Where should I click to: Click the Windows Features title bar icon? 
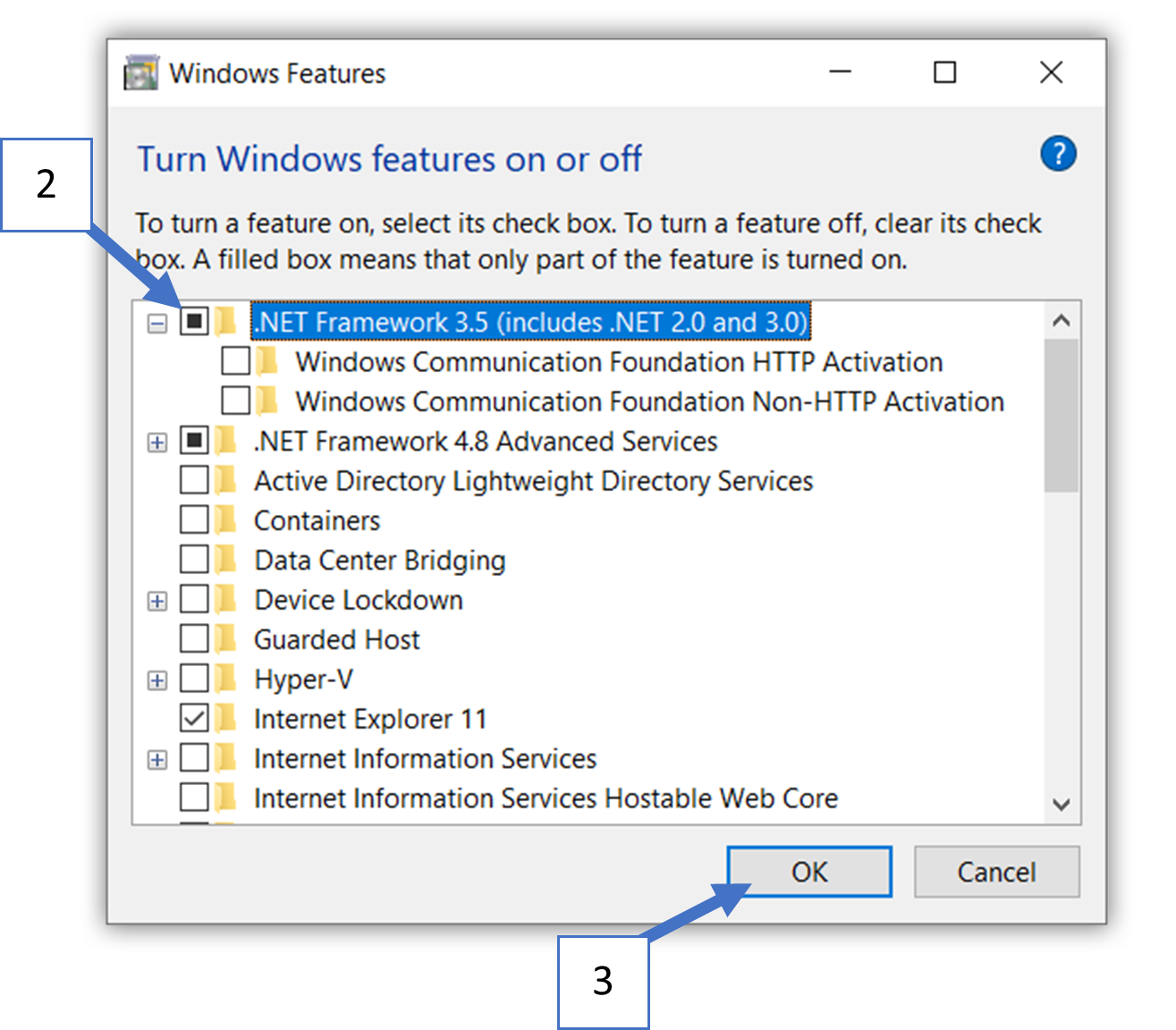[x=140, y=73]
